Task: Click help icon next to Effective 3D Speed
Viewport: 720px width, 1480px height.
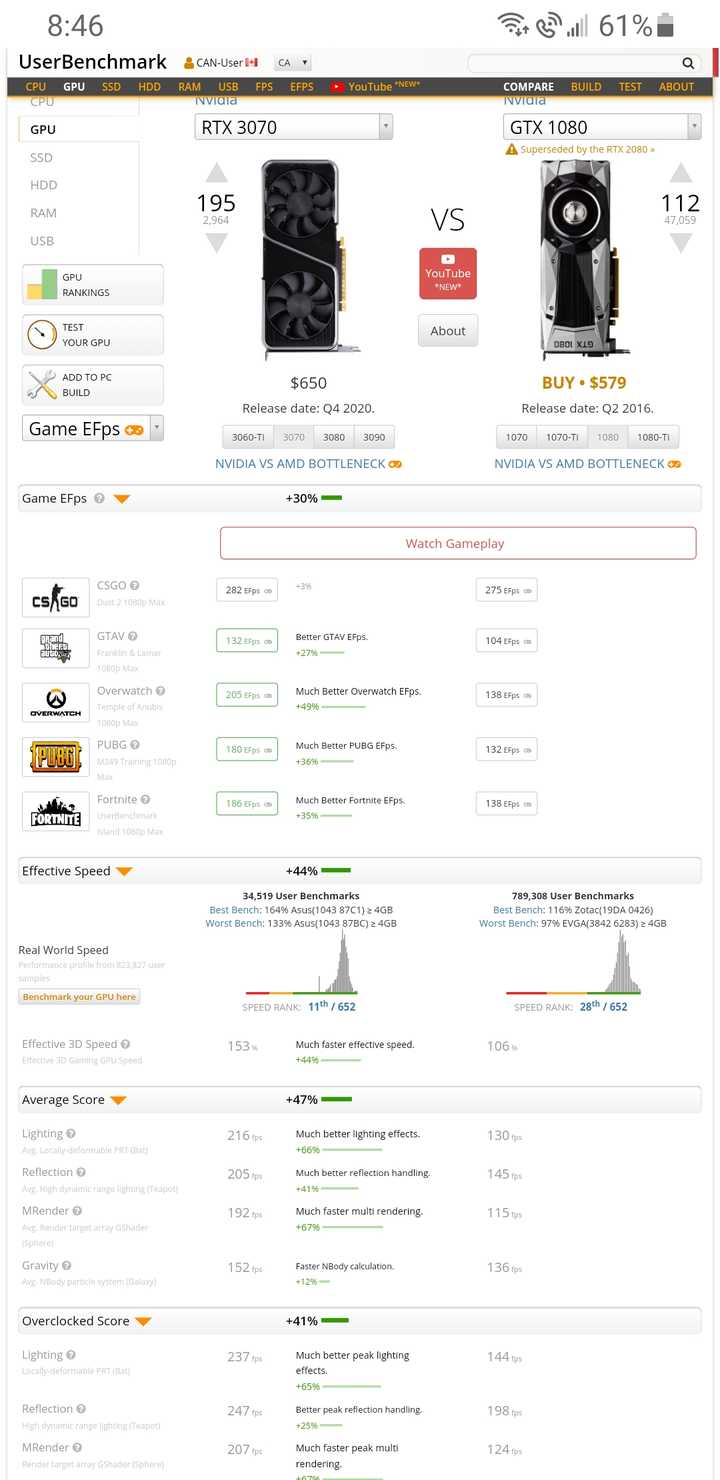Action: click(126, 1044)
